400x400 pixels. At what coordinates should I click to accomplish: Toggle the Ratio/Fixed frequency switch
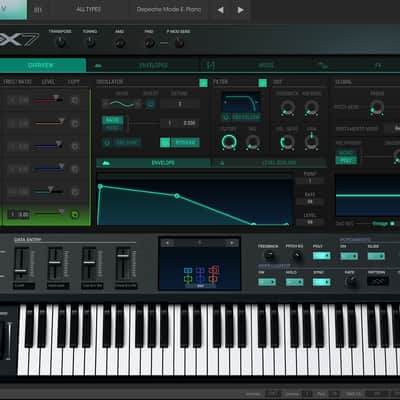(113, 123)
